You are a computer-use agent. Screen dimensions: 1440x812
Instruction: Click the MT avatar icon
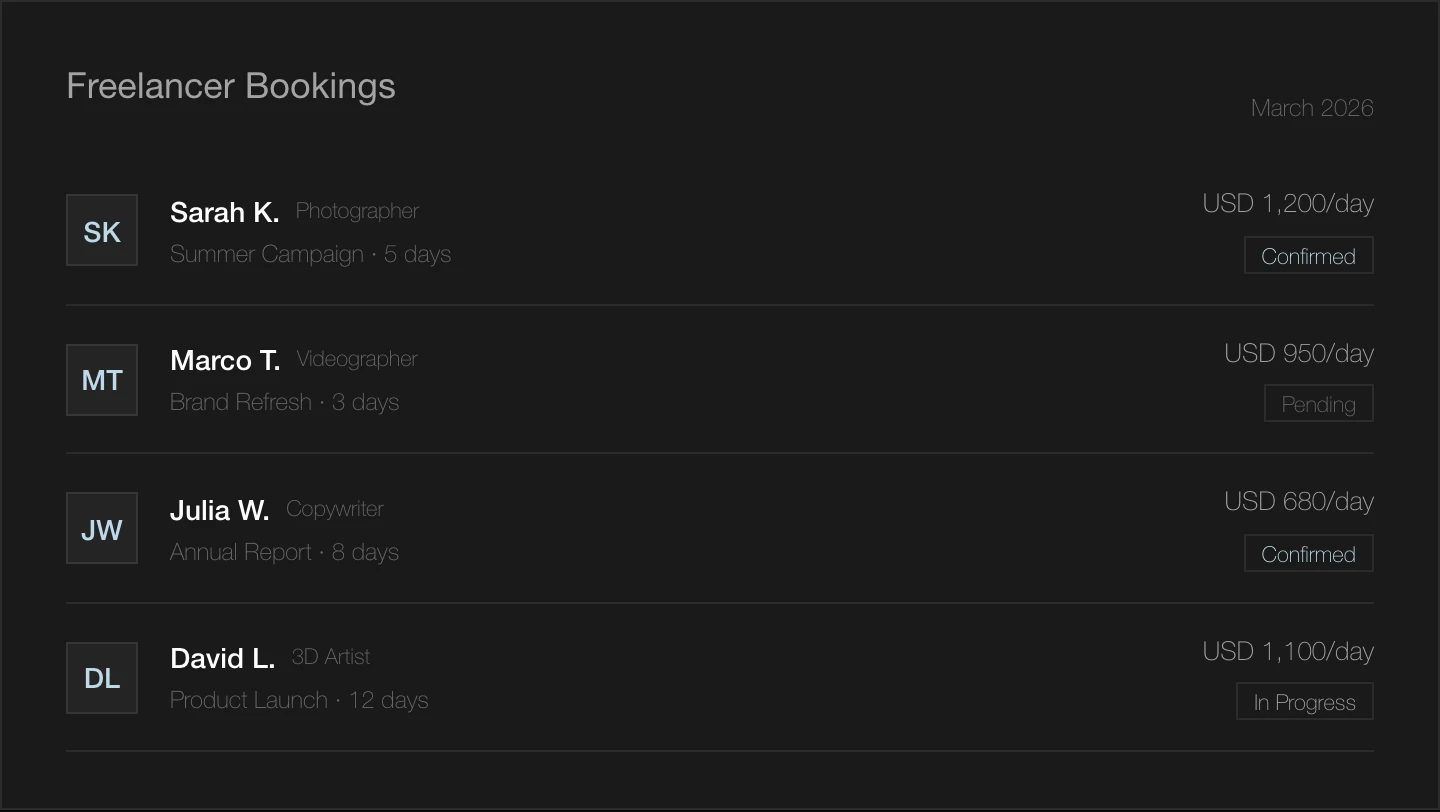[x=102, y=380]
